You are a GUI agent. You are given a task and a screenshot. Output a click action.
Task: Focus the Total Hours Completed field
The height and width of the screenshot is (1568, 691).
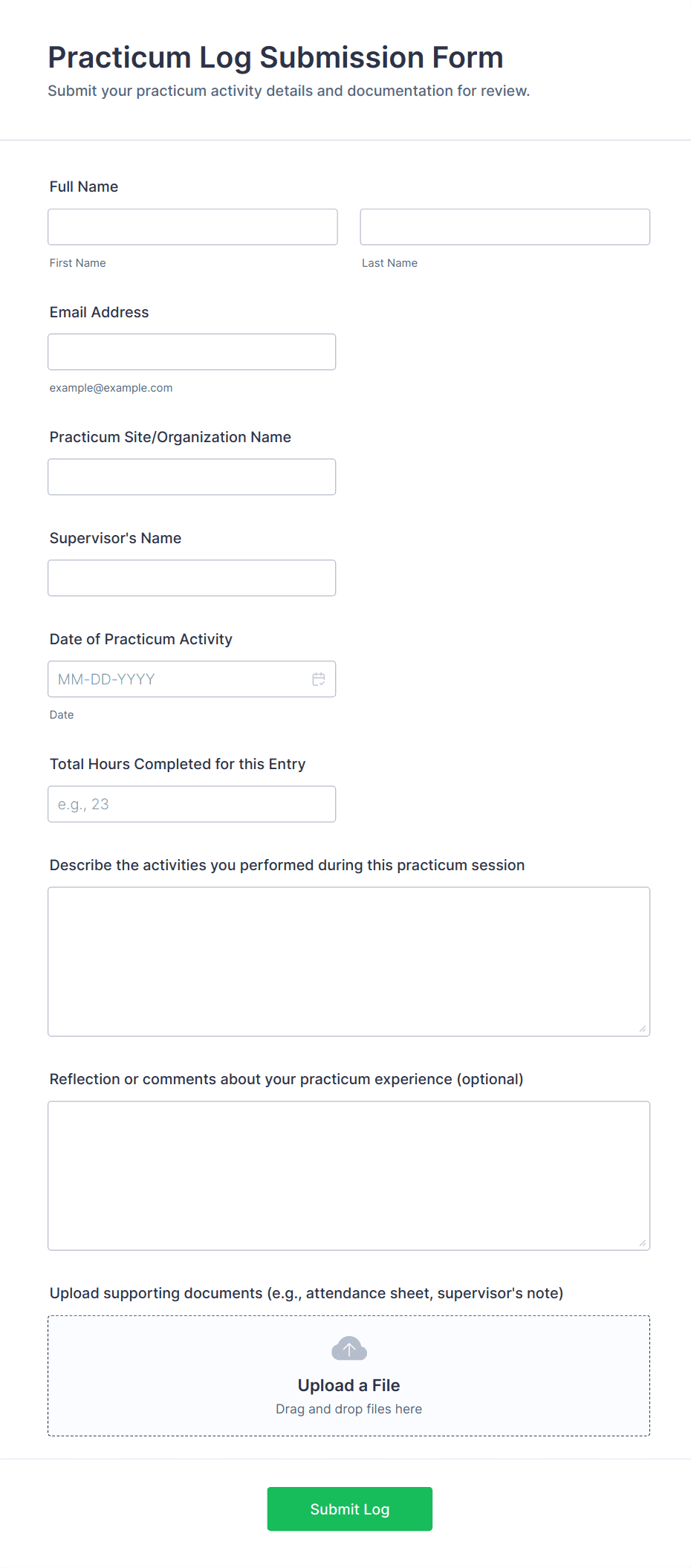tap(192, 804)
